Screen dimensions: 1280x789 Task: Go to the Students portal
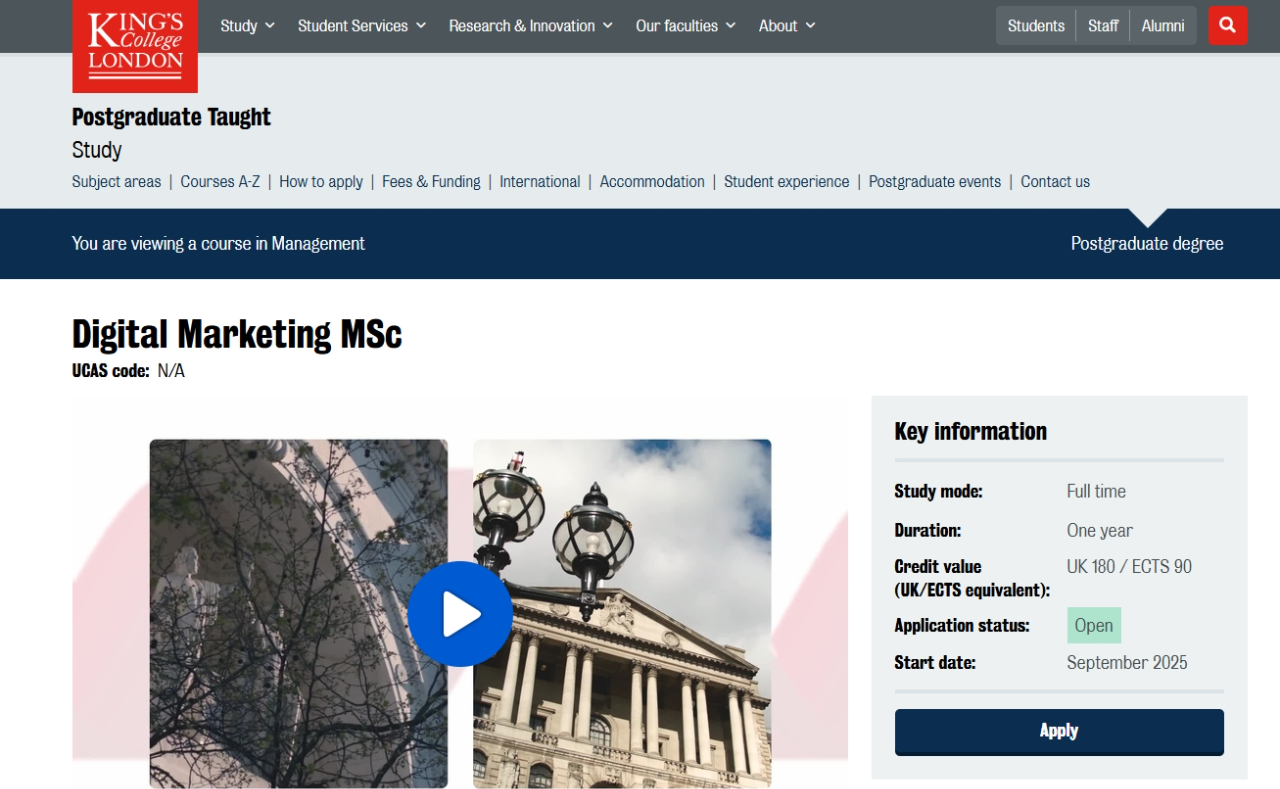click(1036, 26)
